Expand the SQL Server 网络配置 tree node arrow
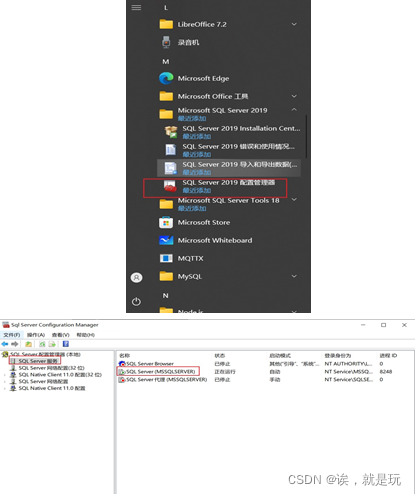This screenshot has width=416, height=496. [x=5, y=381]
